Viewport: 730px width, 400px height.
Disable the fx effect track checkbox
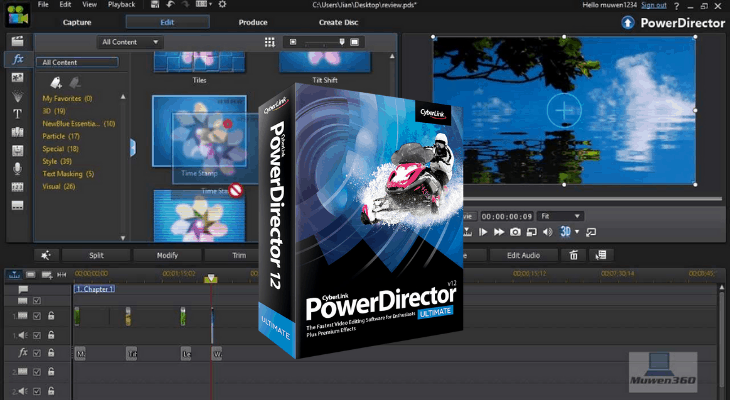click(37, 353)
